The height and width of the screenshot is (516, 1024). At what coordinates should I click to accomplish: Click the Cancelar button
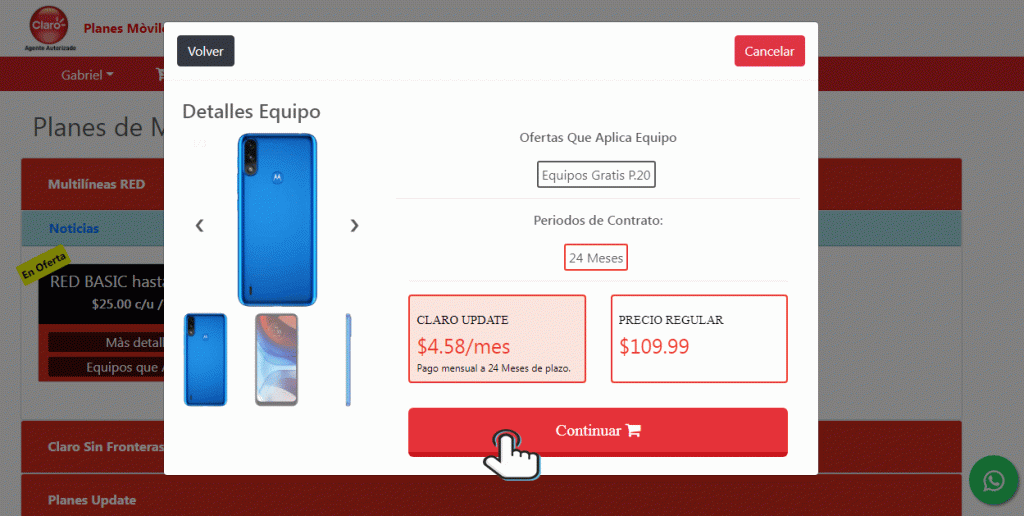(769, 51)
